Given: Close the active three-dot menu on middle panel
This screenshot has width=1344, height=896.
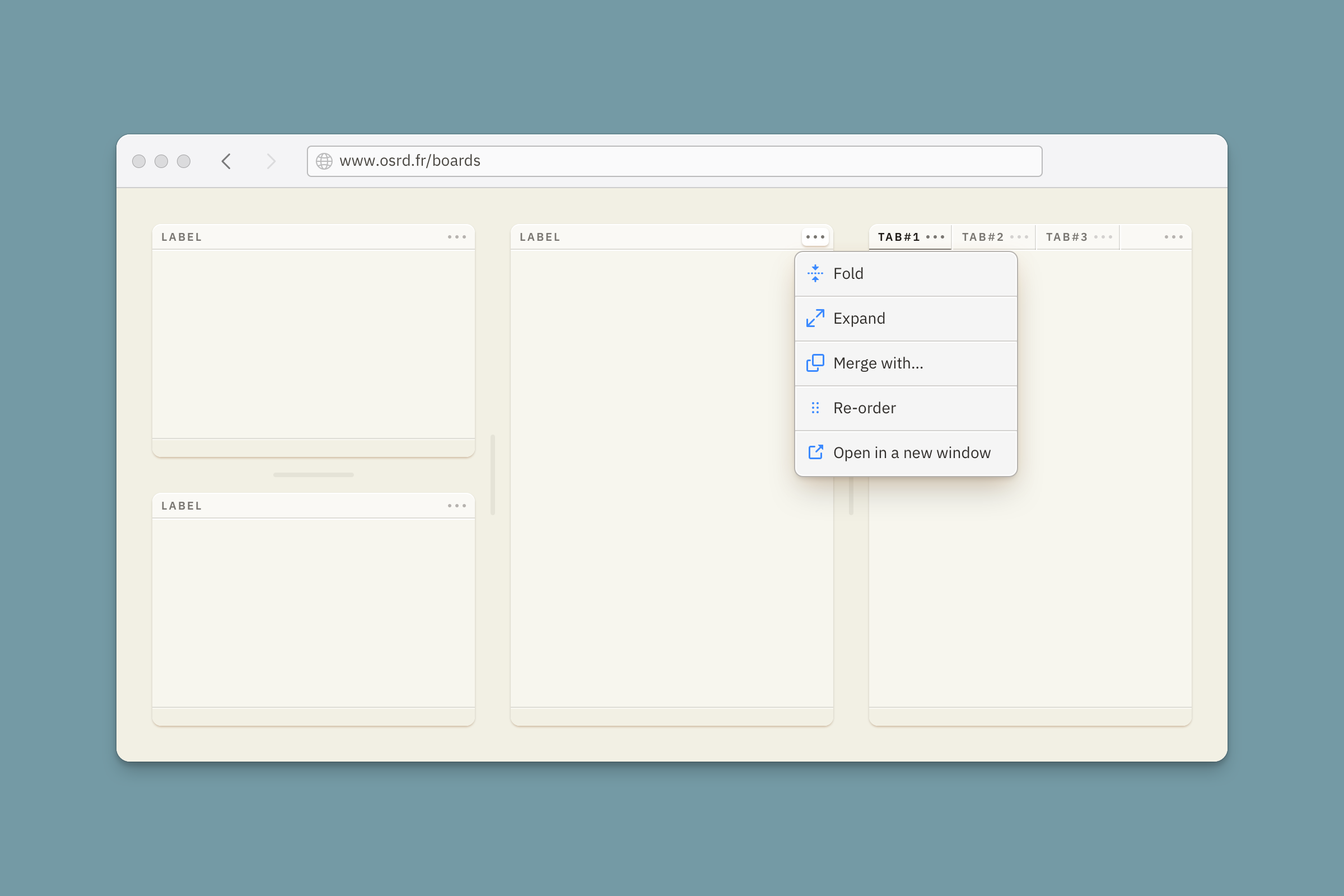Looking at the screenshot, I should [x=815, y=237].
